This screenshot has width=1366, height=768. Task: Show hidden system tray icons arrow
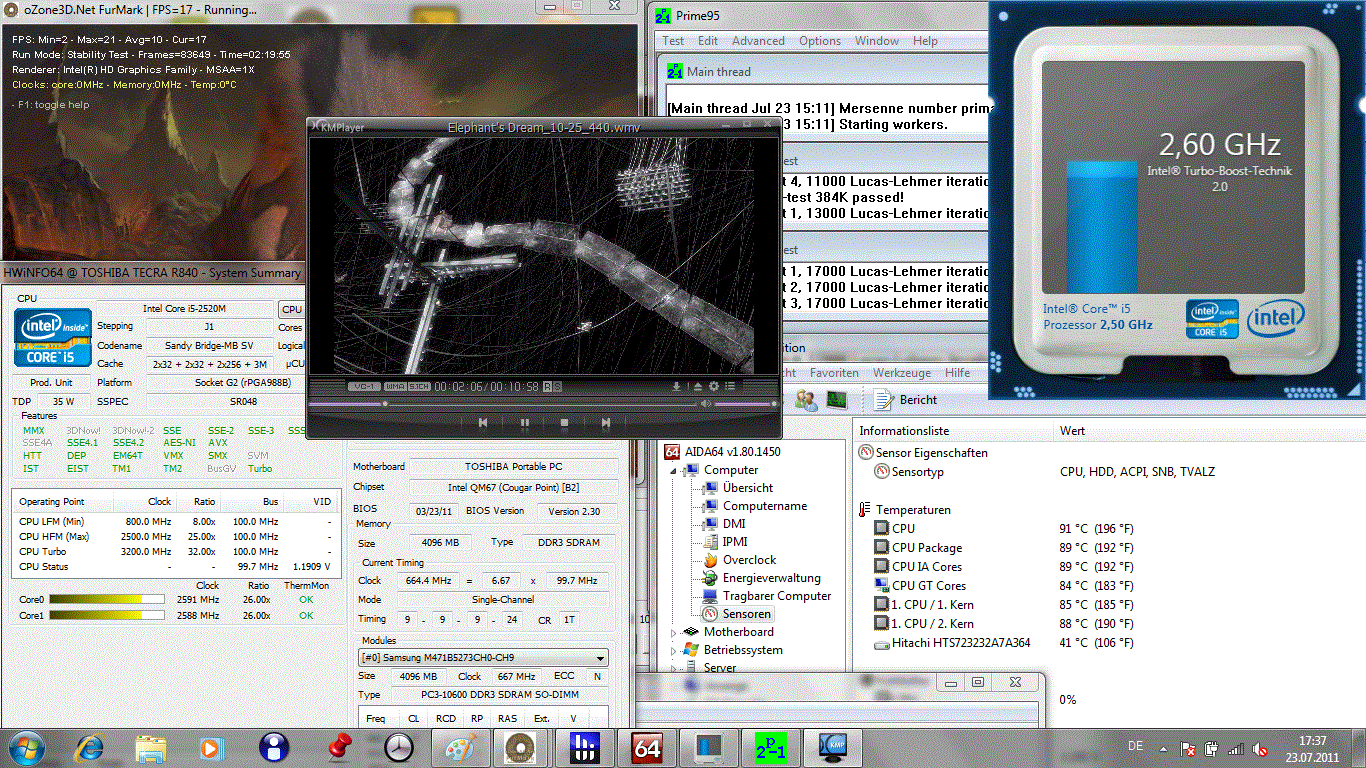(x=1163, y=747)
